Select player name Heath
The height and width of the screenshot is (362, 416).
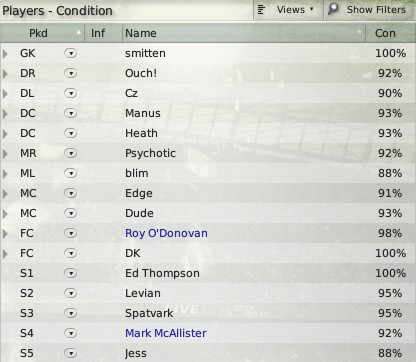(x=141, y=133)
